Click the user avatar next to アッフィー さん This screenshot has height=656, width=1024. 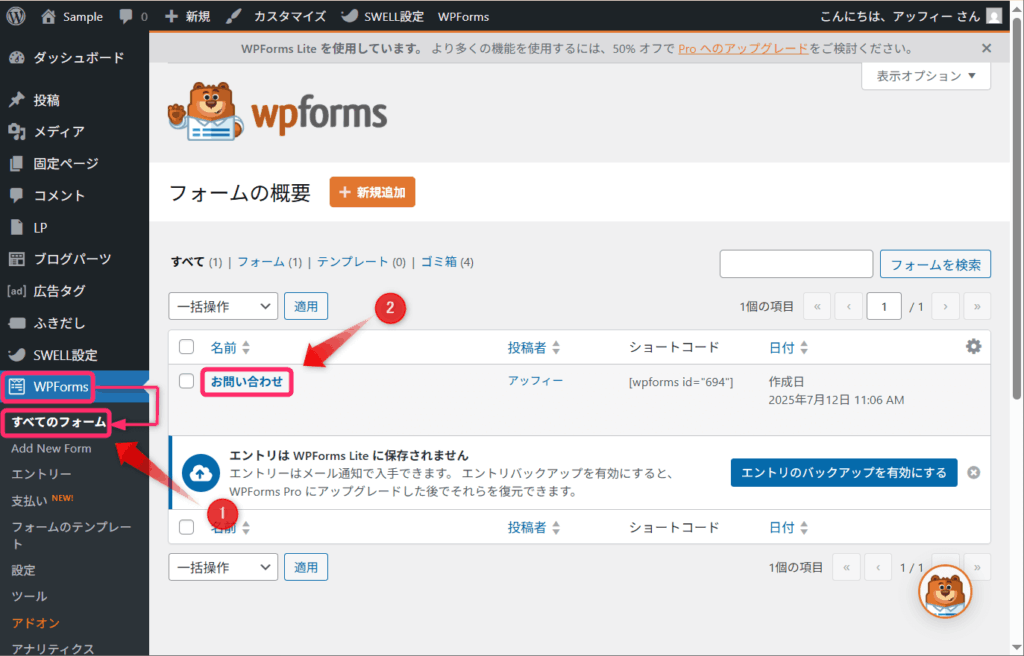994,16
